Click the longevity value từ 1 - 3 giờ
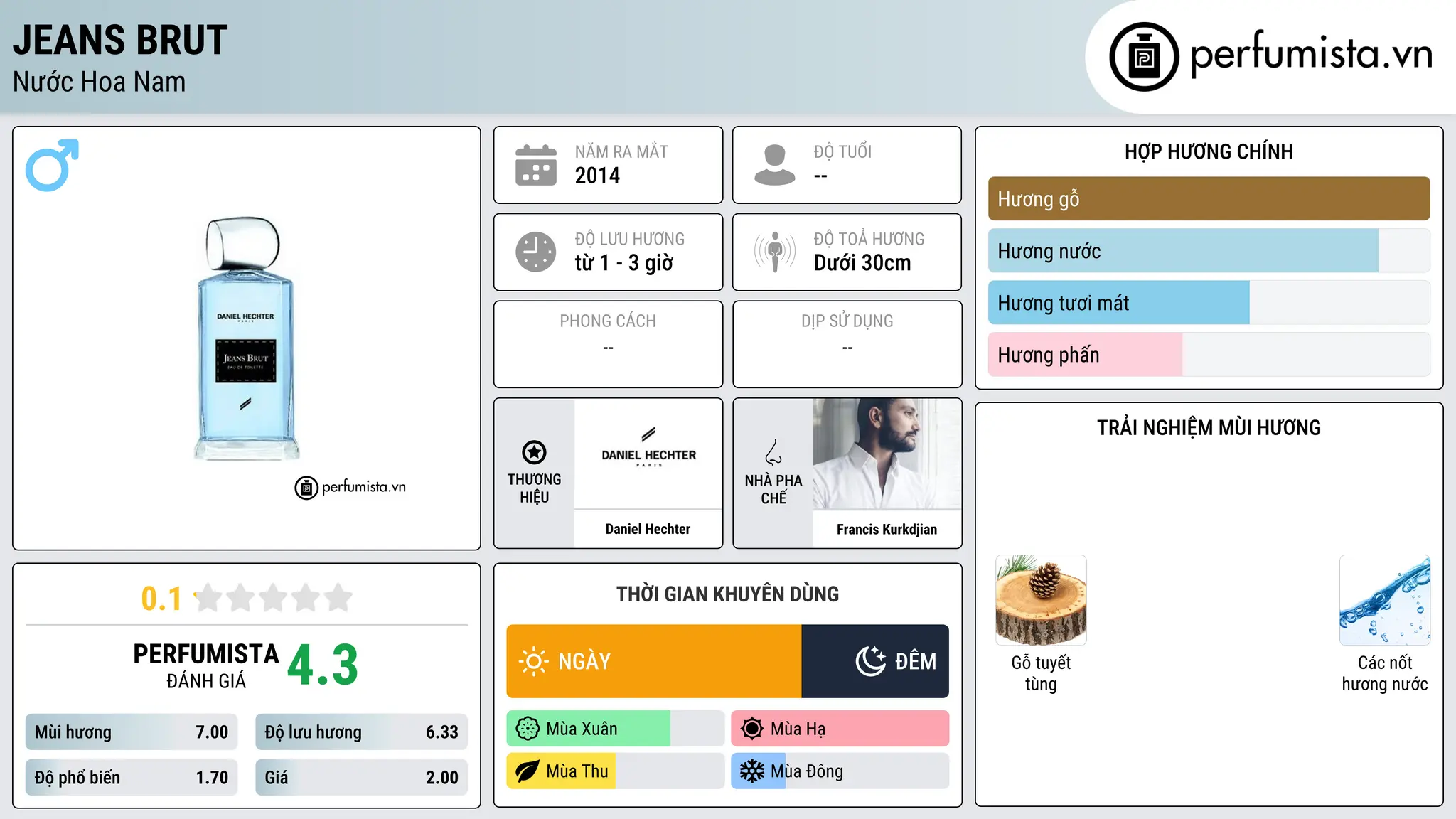This screenshot has height=819, width=1456. click(x=624, y=263)
